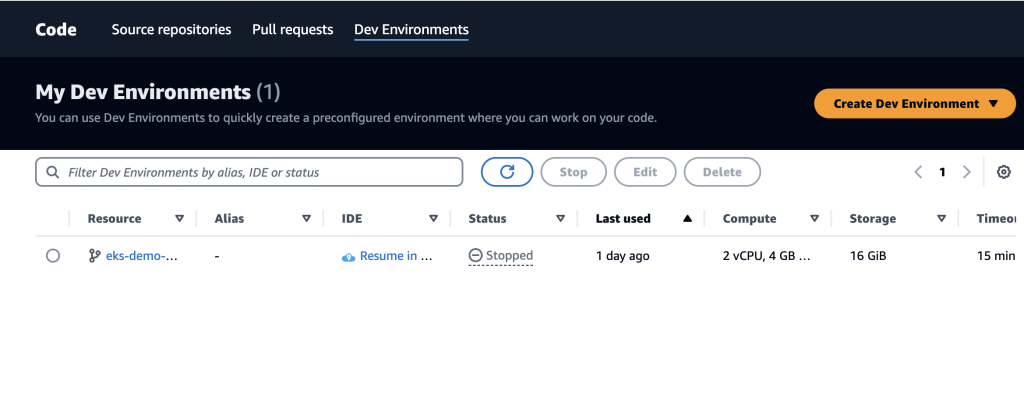The height and width of the screenshot is (413, 1024).
Task: Click the refresh icon button
Action: (507, 172)
